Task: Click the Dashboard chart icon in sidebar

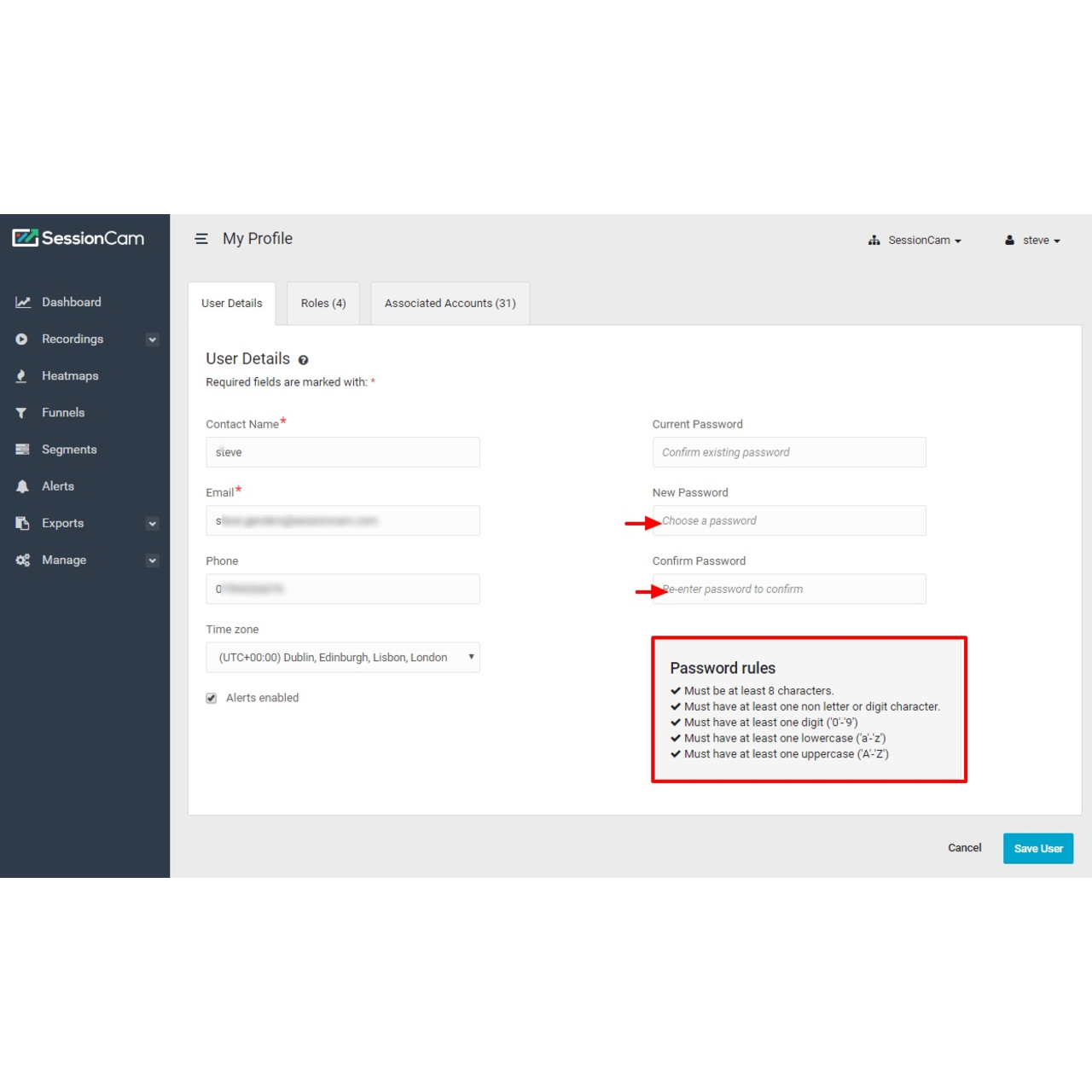Action: tap(23, 302)
